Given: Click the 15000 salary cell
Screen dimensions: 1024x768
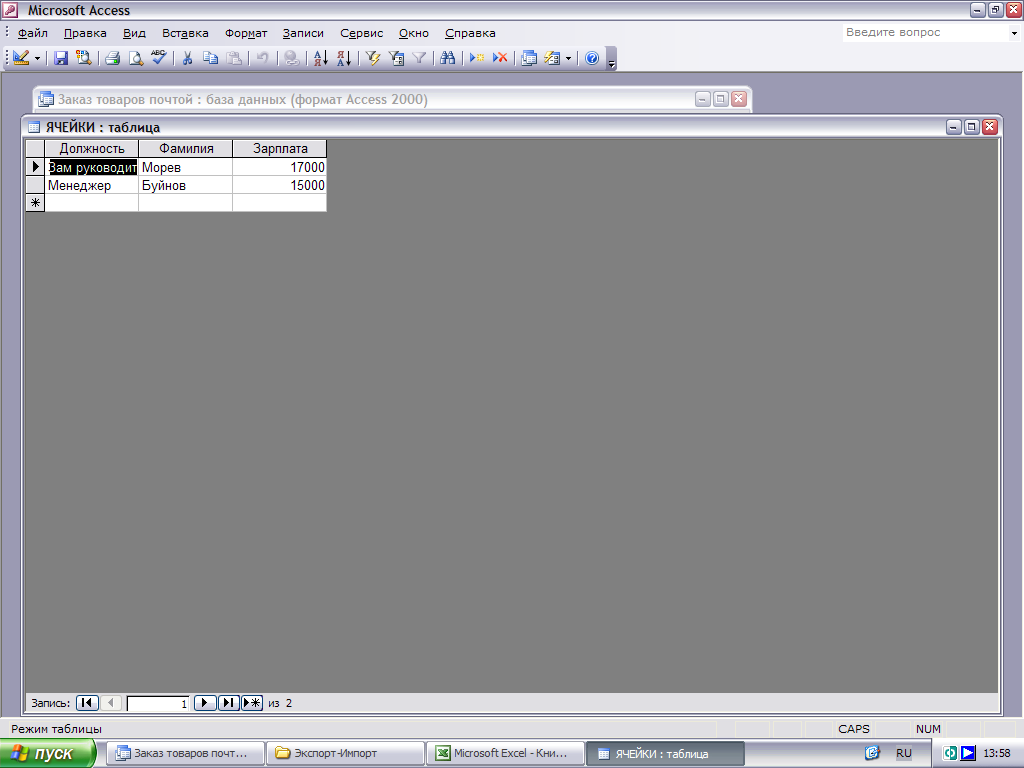Looking at the screenshot, I should tap(280, 185).
